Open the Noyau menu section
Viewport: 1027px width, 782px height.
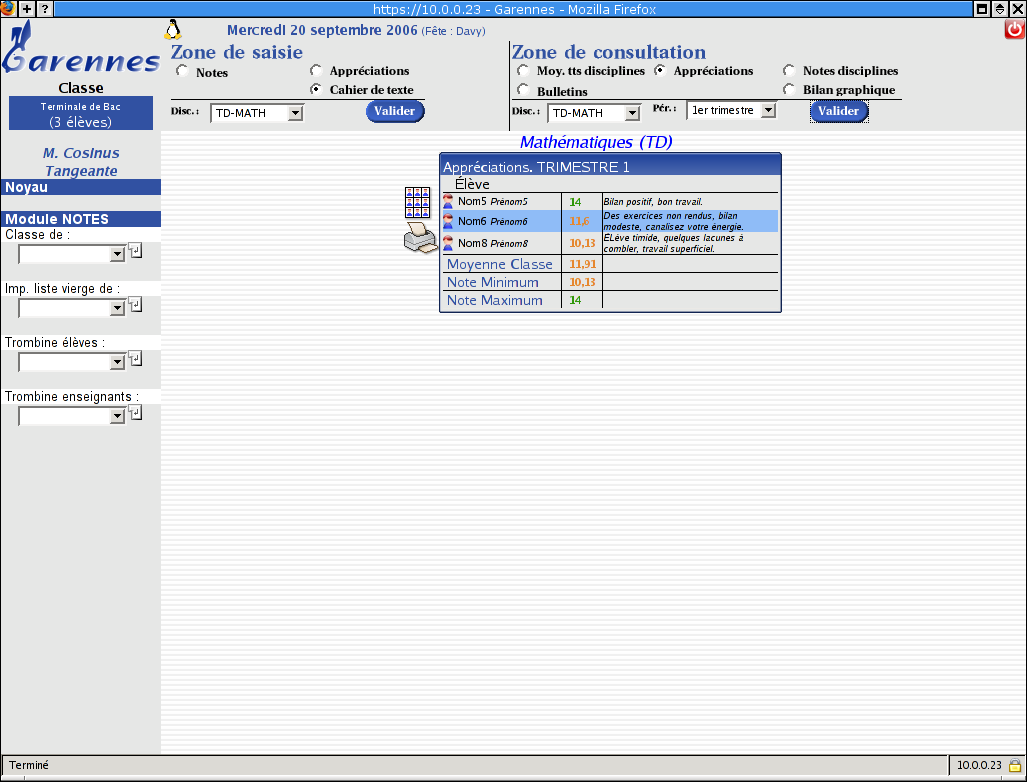coord(80,187)
